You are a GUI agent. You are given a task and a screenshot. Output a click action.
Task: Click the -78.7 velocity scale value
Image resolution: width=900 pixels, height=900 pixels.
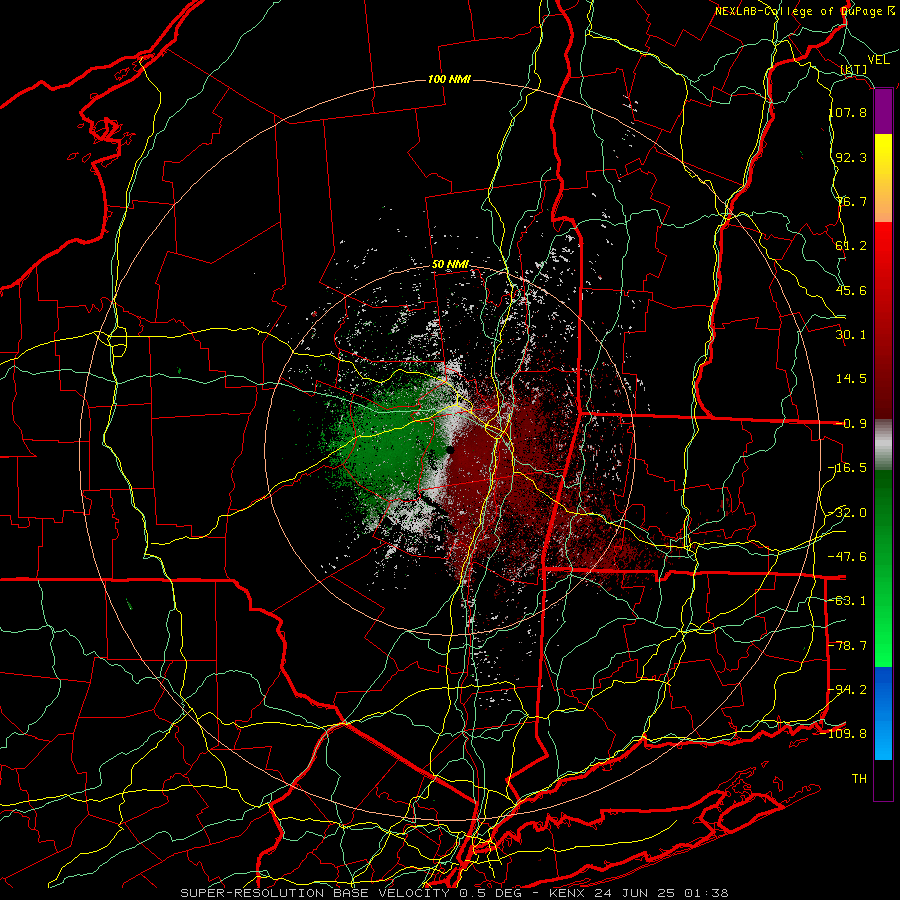(x=848, y=646)
